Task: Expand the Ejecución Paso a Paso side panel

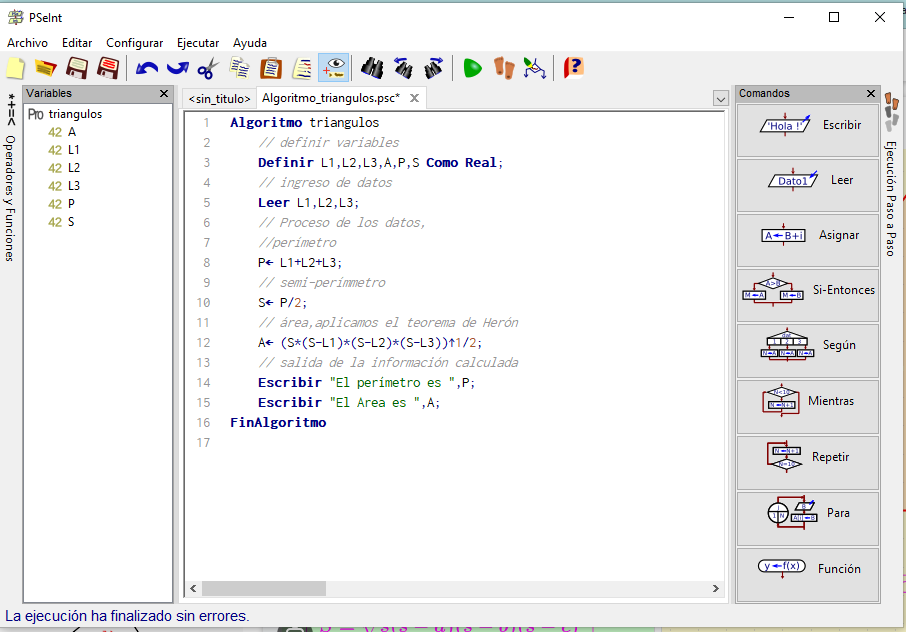Action: [x=892, y=176]
